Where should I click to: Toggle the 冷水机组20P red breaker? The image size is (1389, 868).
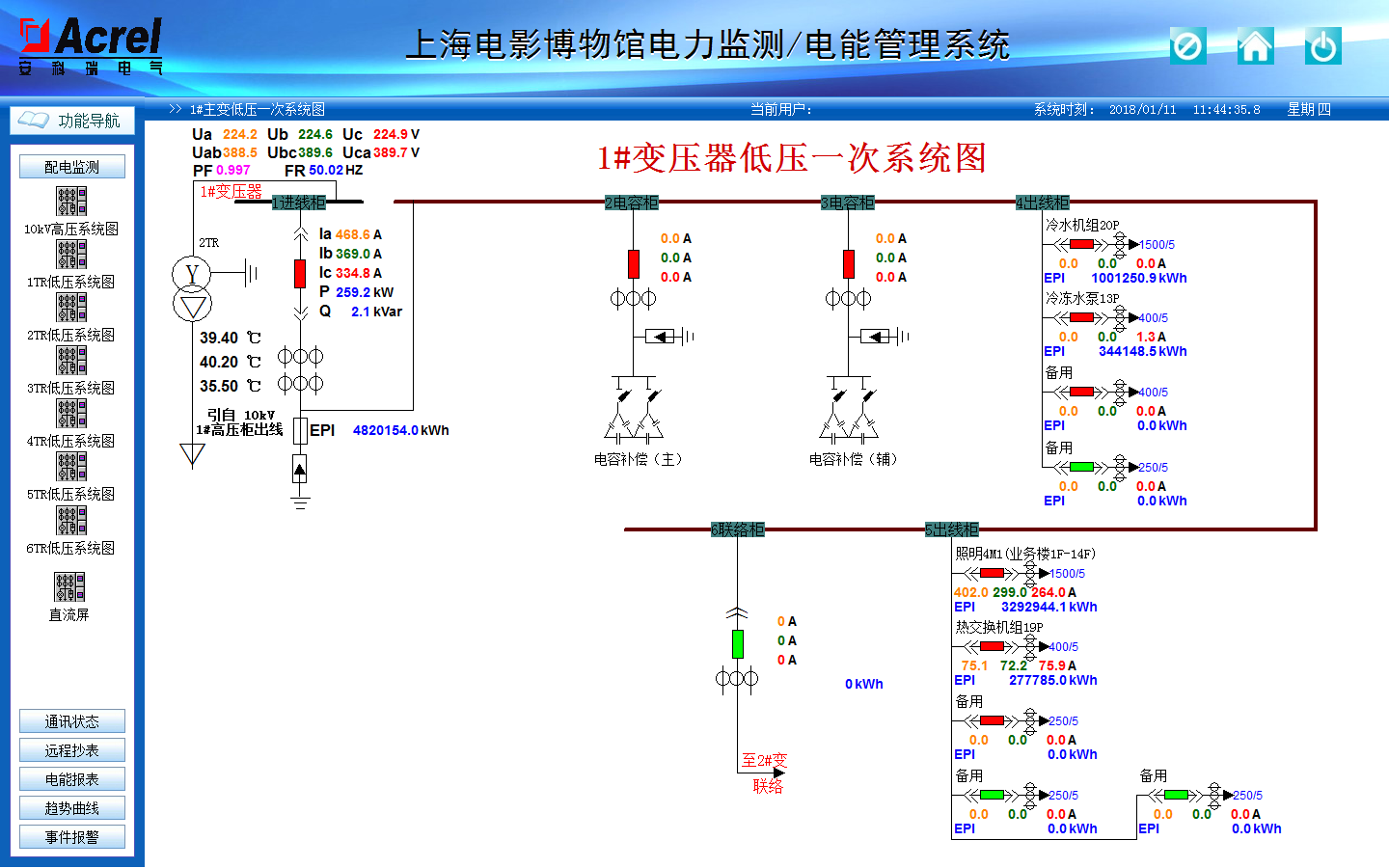(1081, 245)
